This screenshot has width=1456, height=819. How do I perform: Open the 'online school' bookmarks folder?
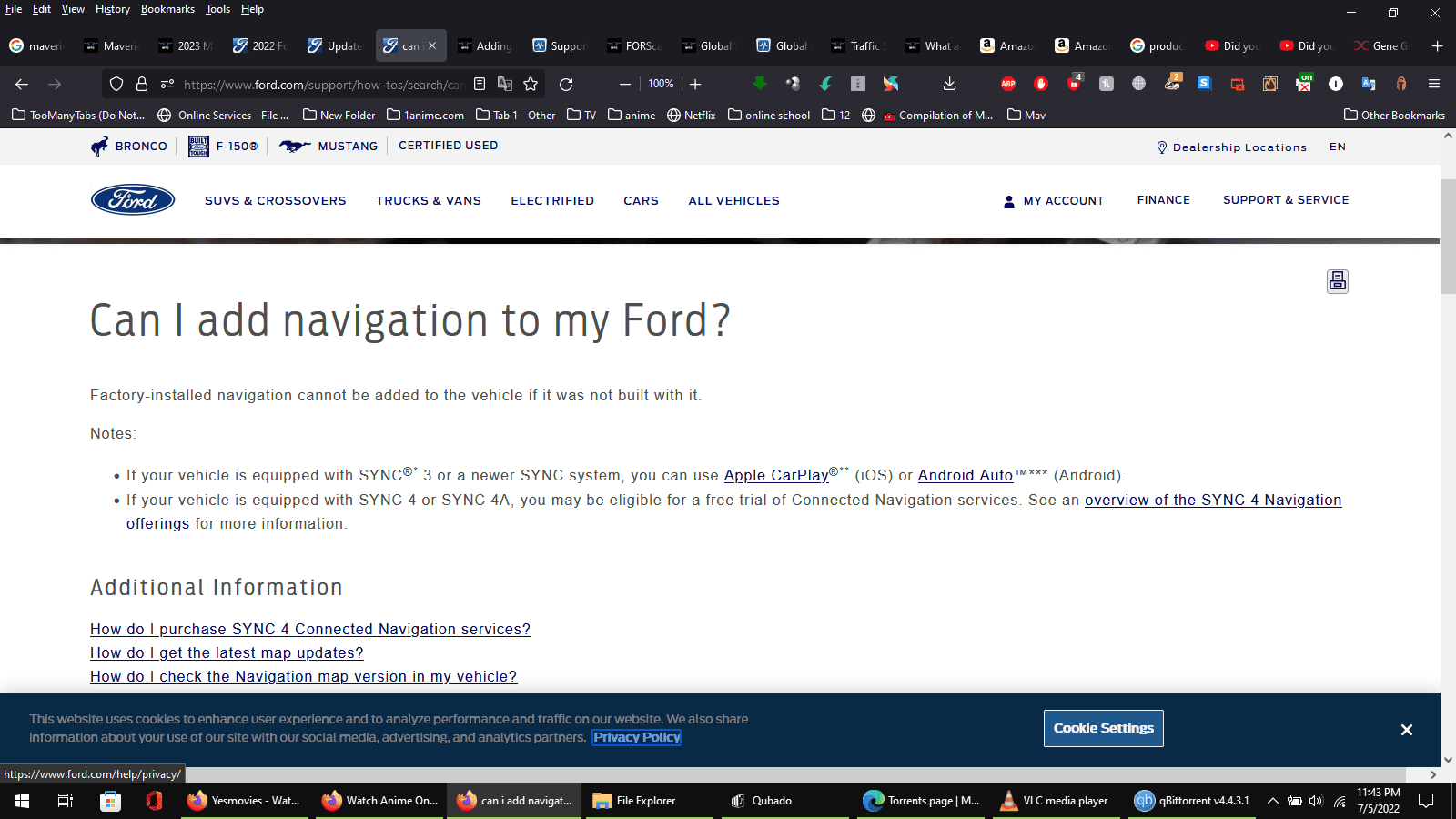[x=769, y=116]
